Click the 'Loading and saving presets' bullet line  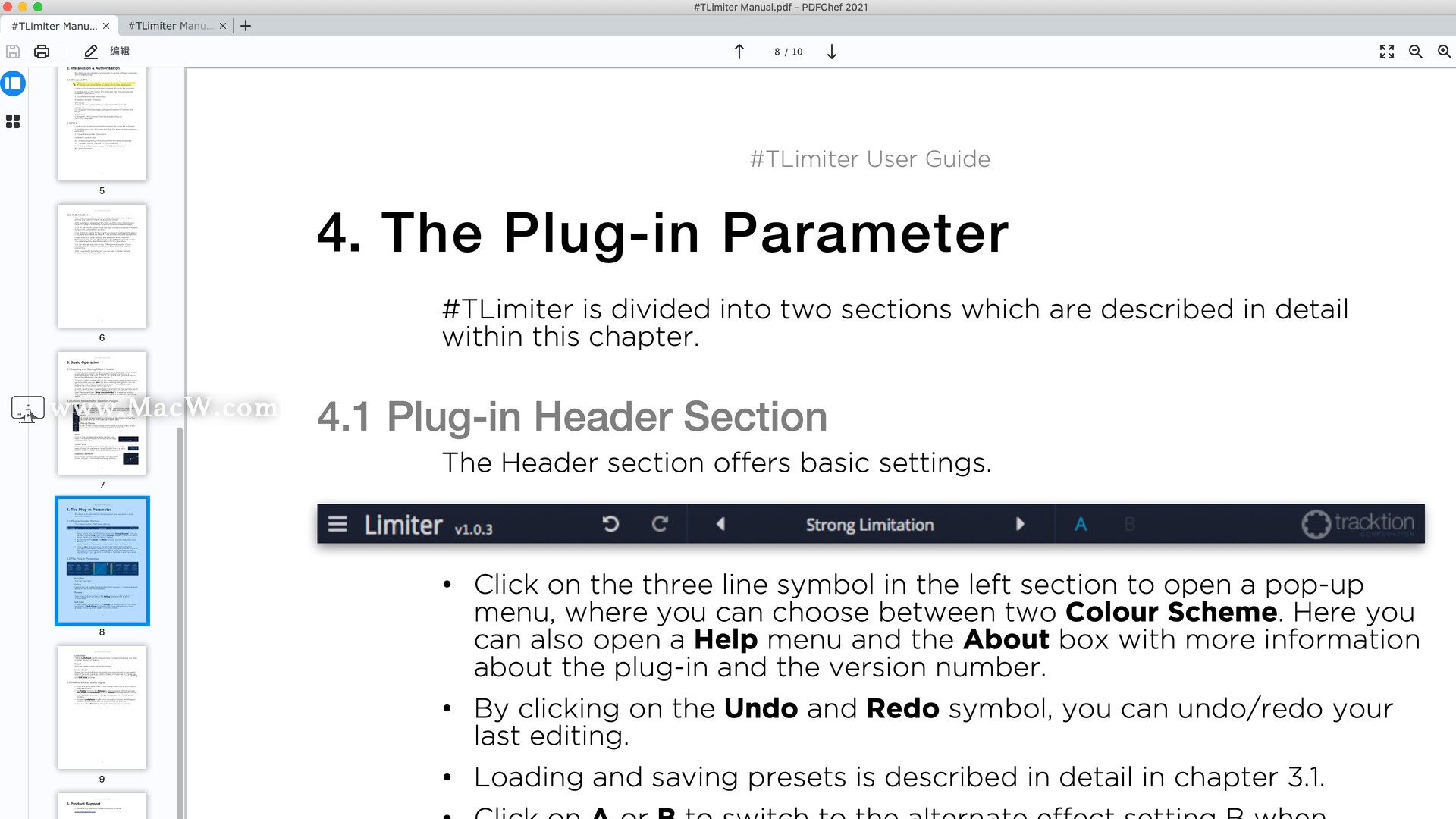click(x=899, y=777)
